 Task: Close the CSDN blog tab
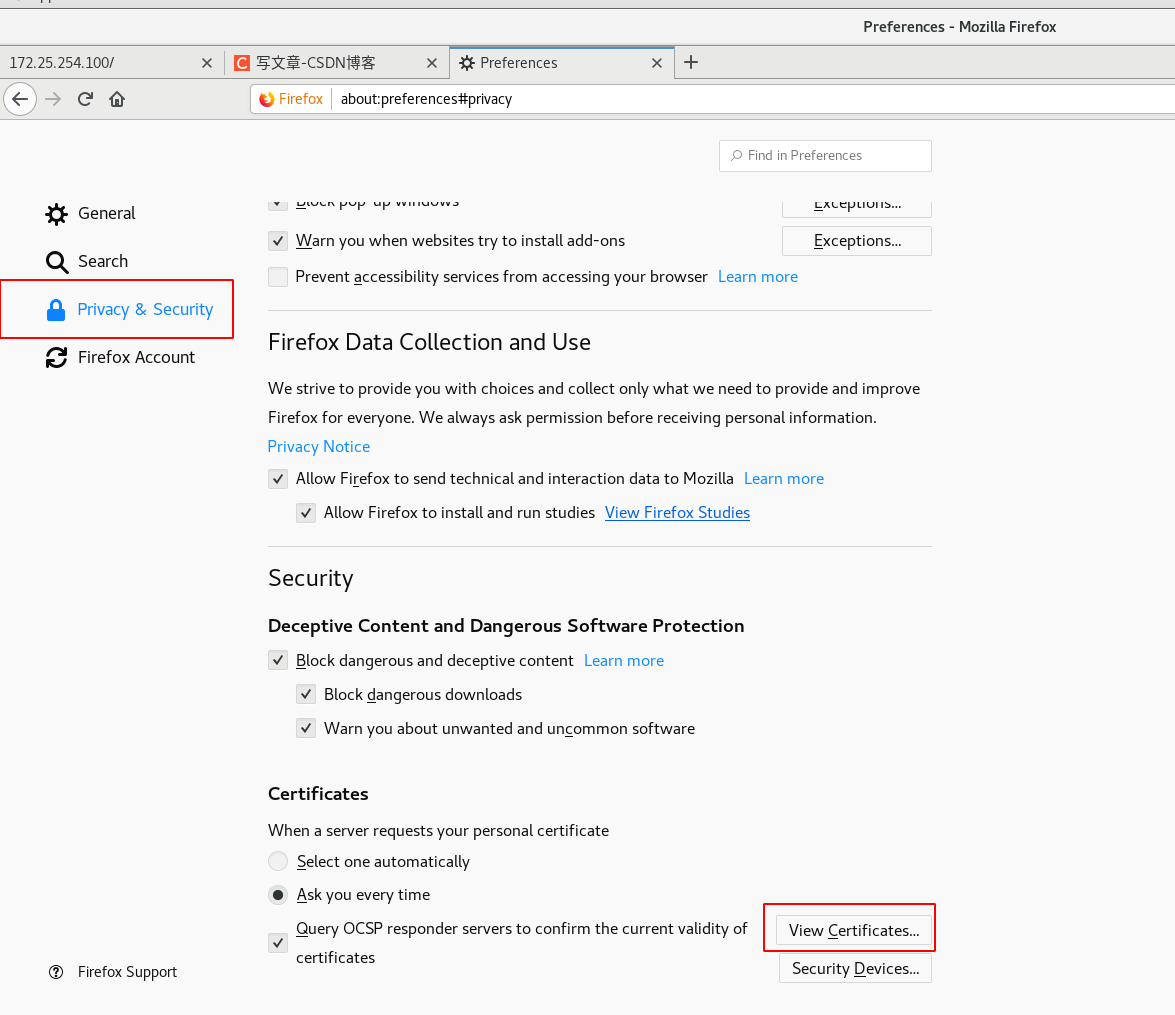432,63
